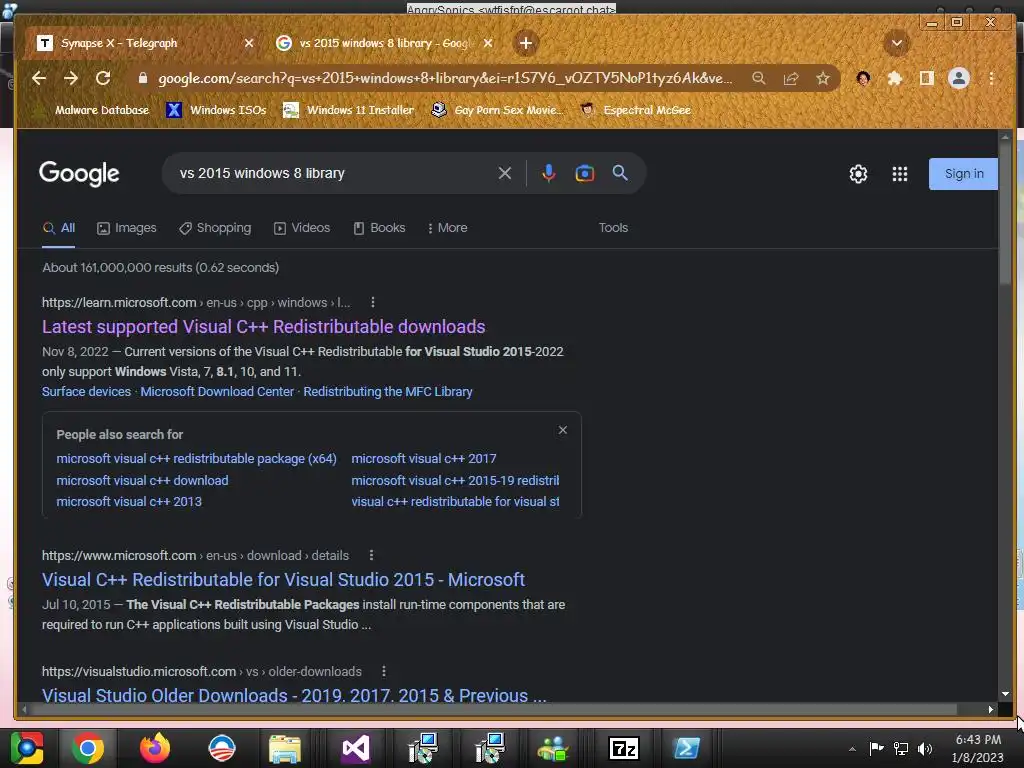Dismiss the People also search for box
The height and width of the screenshot is (768, 1024).
[x=562, y=430]
